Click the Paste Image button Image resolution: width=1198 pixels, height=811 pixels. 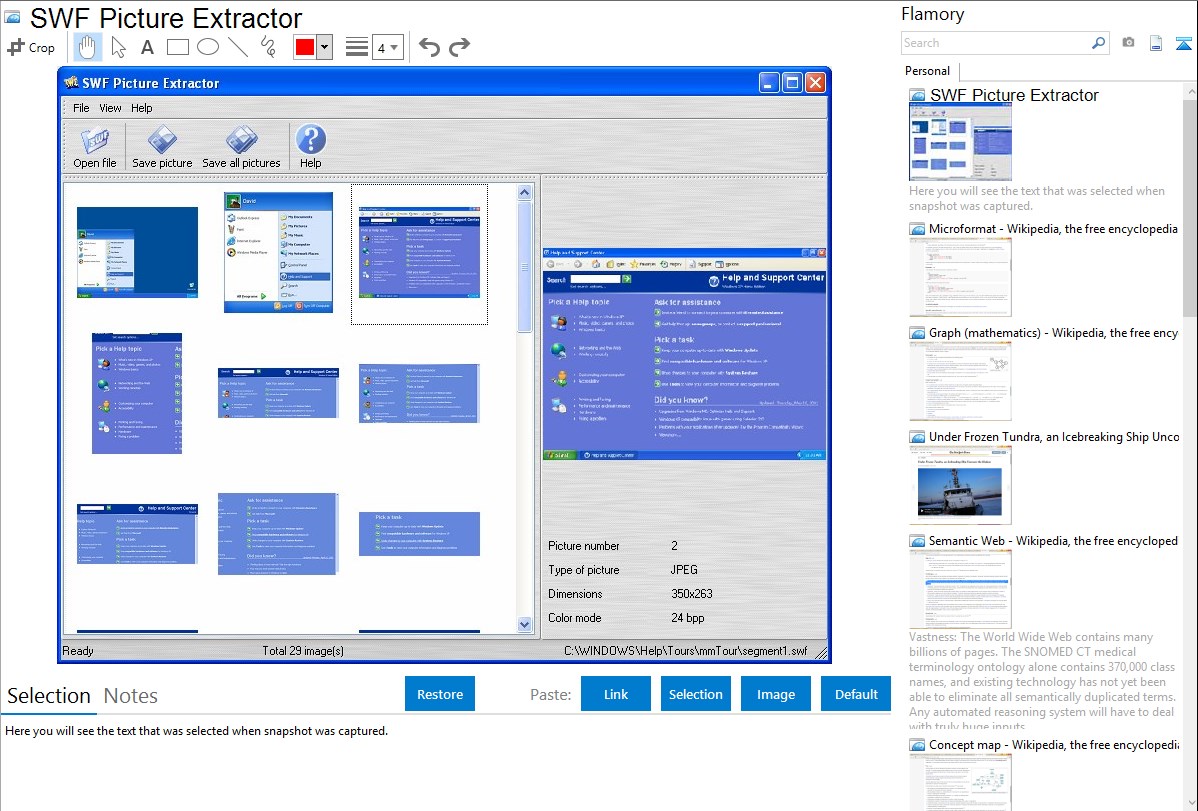775,694
